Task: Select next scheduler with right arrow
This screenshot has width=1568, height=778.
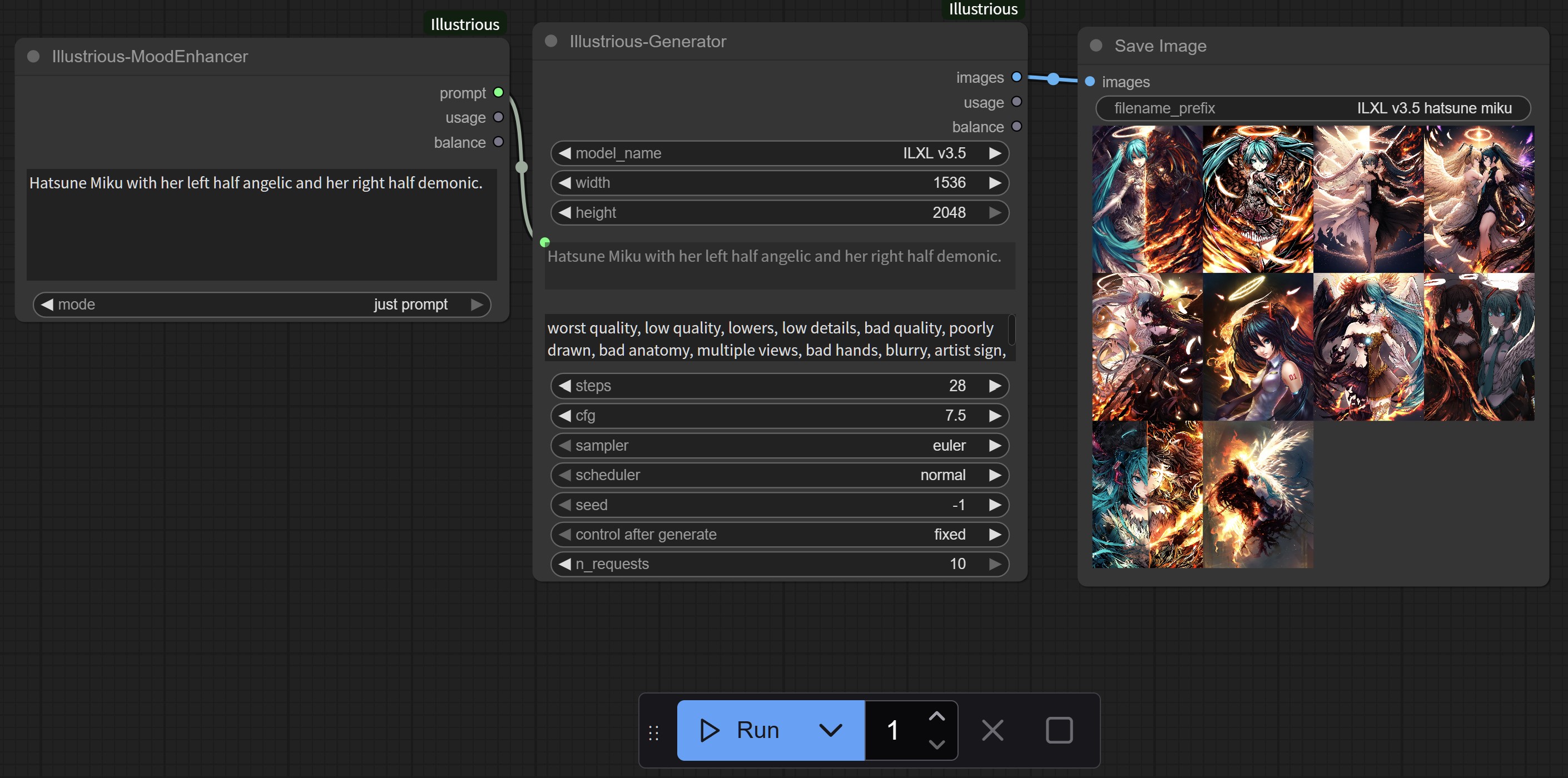Action: click(995, 475)
